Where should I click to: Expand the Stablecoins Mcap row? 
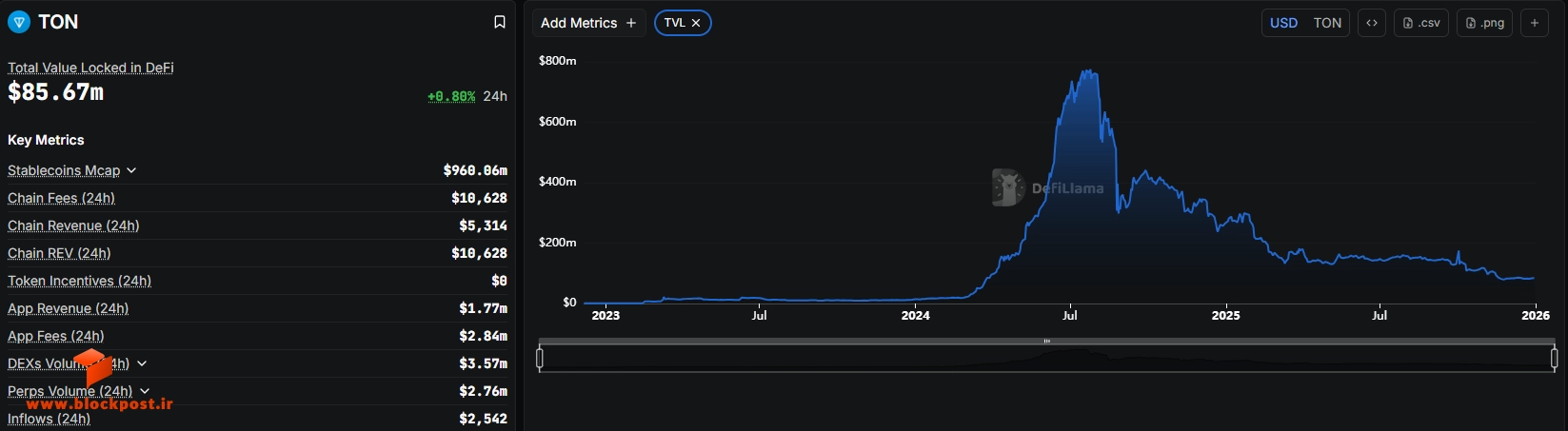[x=131, y=170]
